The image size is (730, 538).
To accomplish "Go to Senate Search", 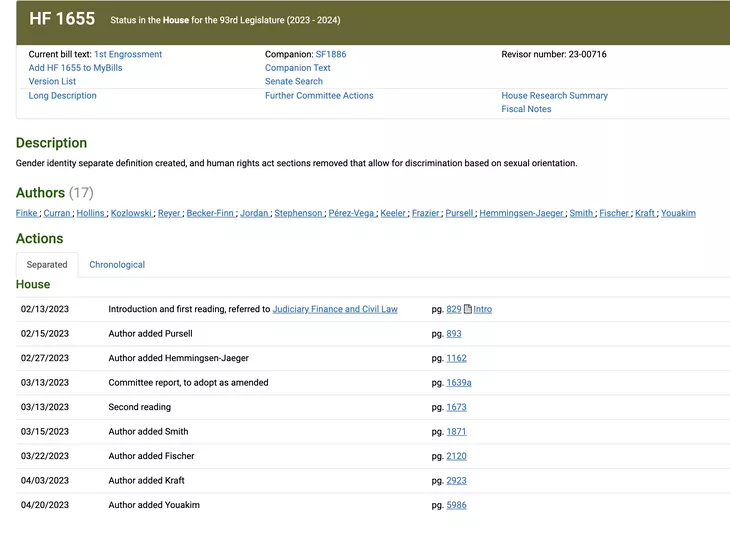I will (294, 81).
